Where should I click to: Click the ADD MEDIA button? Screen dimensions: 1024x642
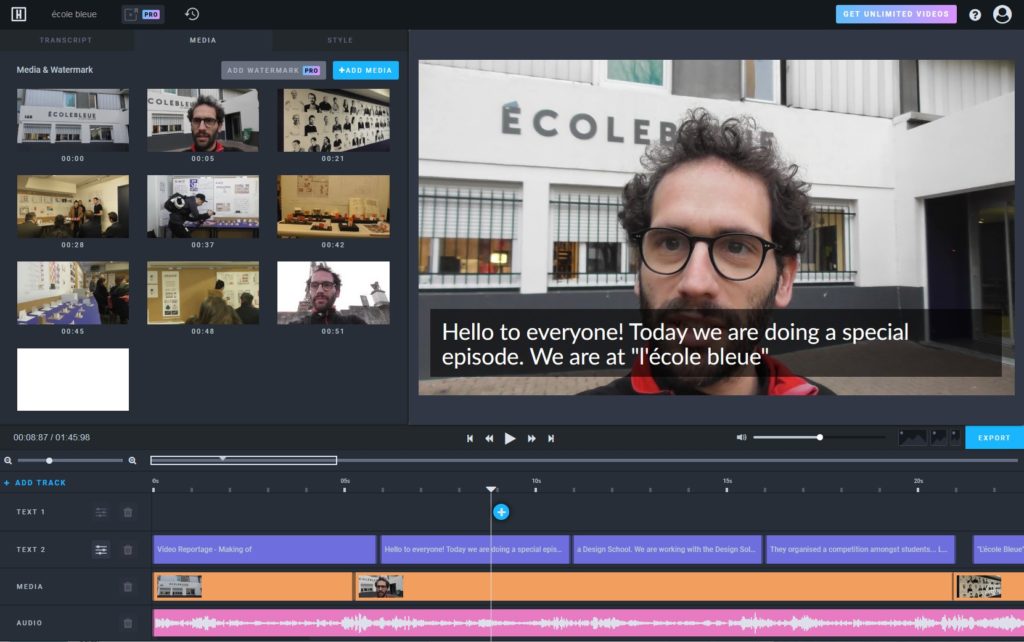click(x=366, y=71)
